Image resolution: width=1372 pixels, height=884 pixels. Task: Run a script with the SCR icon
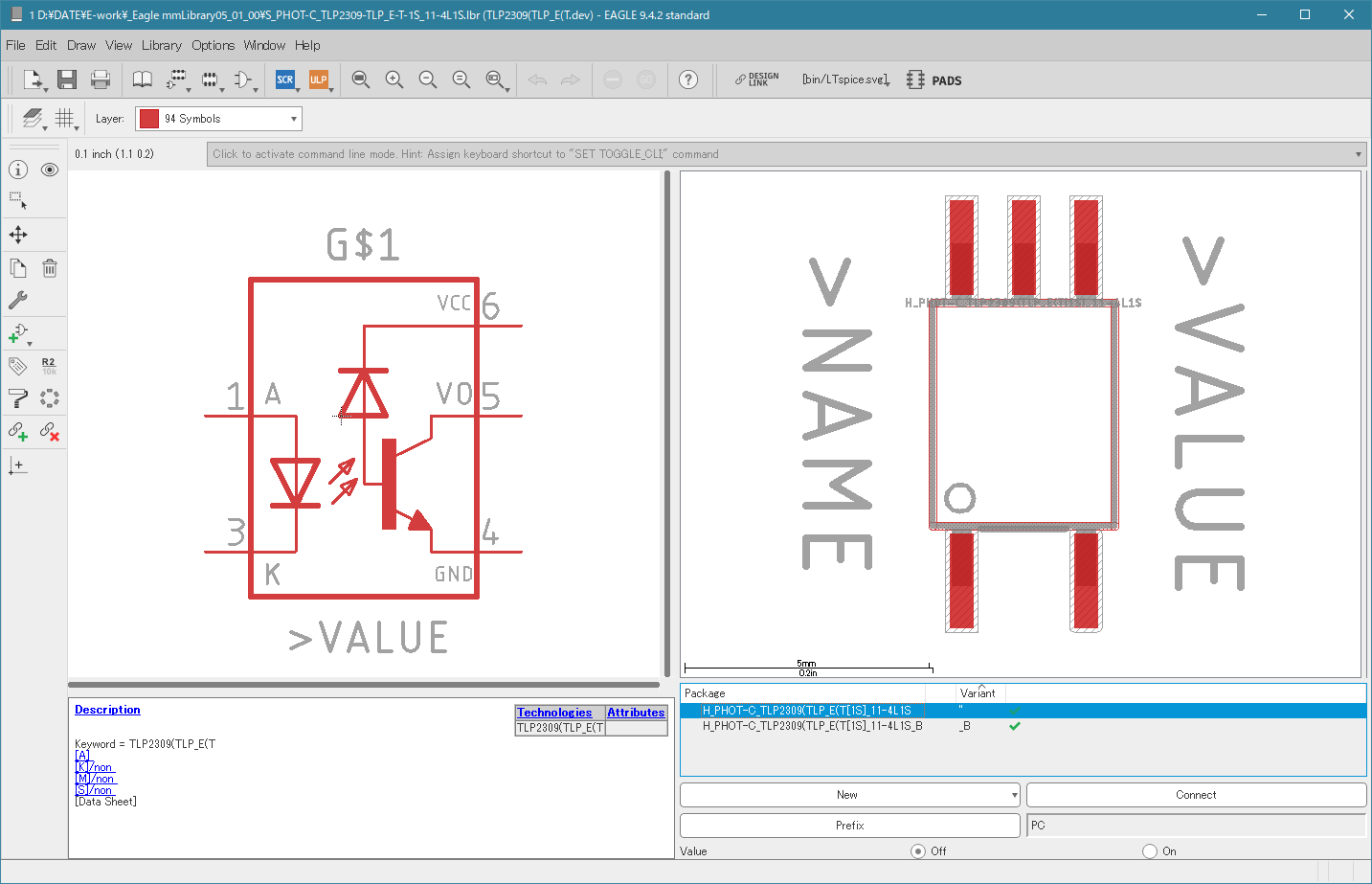click(285, 79)
